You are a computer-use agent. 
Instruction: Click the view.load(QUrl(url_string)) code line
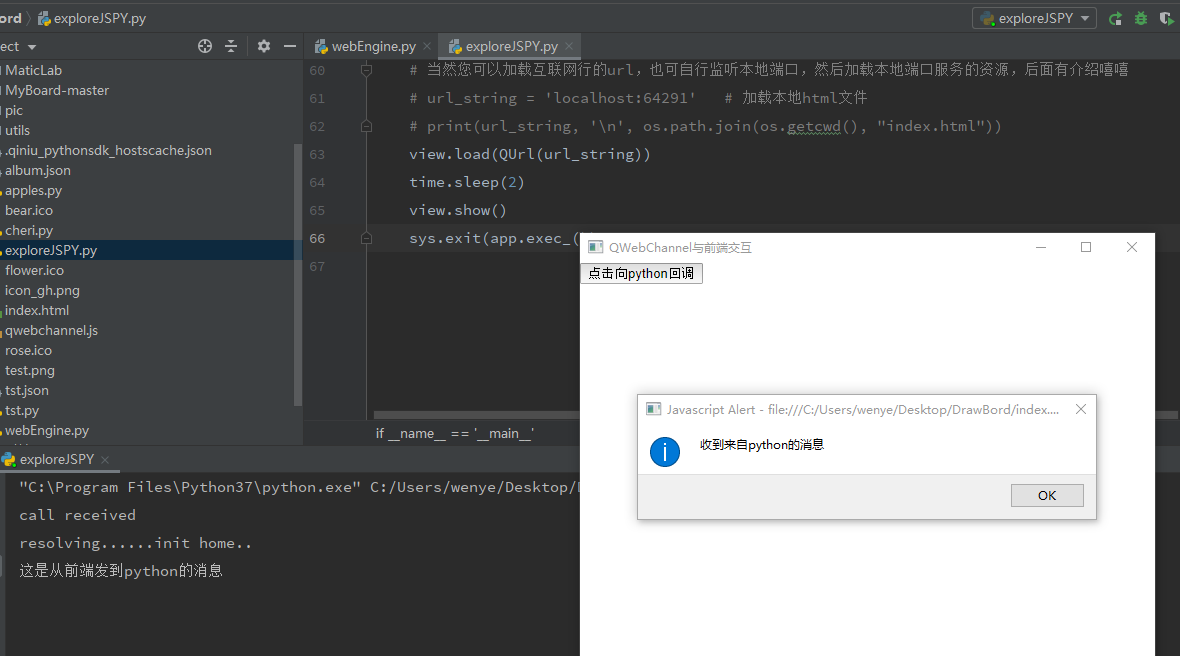click(x=530, y=154)
